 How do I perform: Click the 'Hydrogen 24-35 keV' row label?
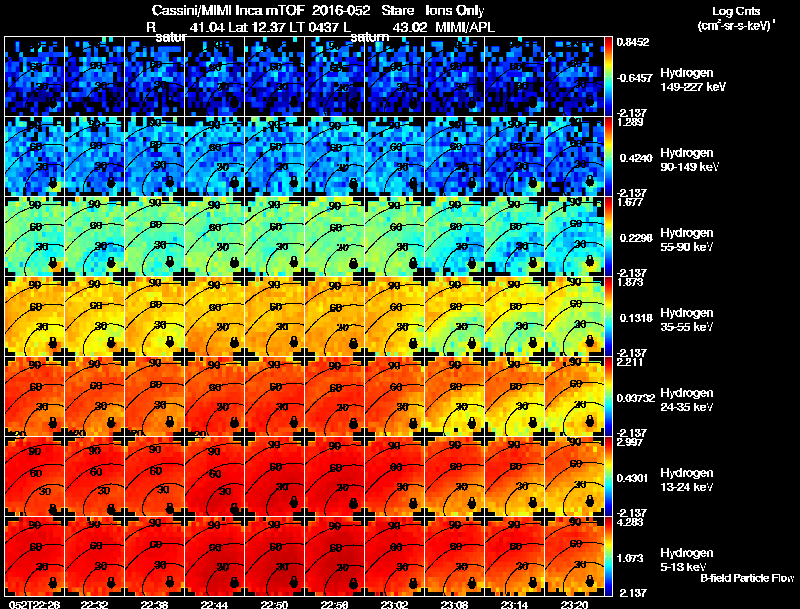(x=687, y=400)
